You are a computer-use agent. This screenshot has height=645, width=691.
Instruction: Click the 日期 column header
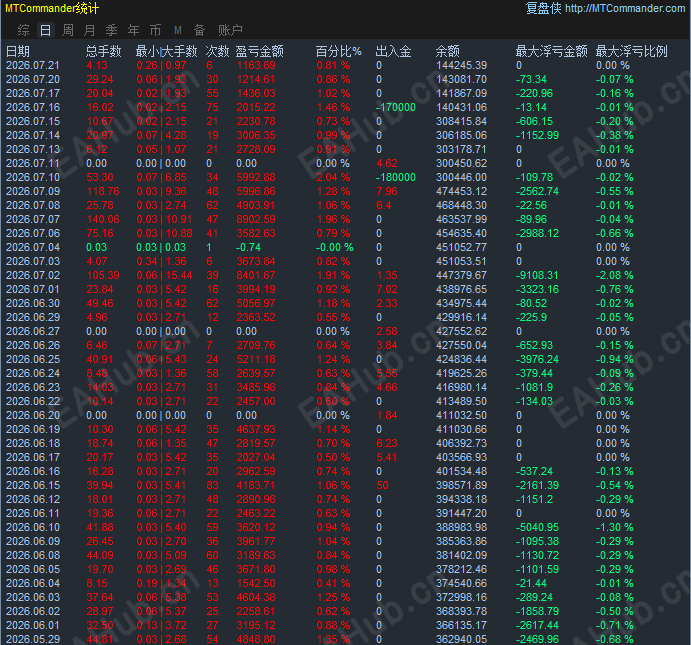(x=18, y=52)
